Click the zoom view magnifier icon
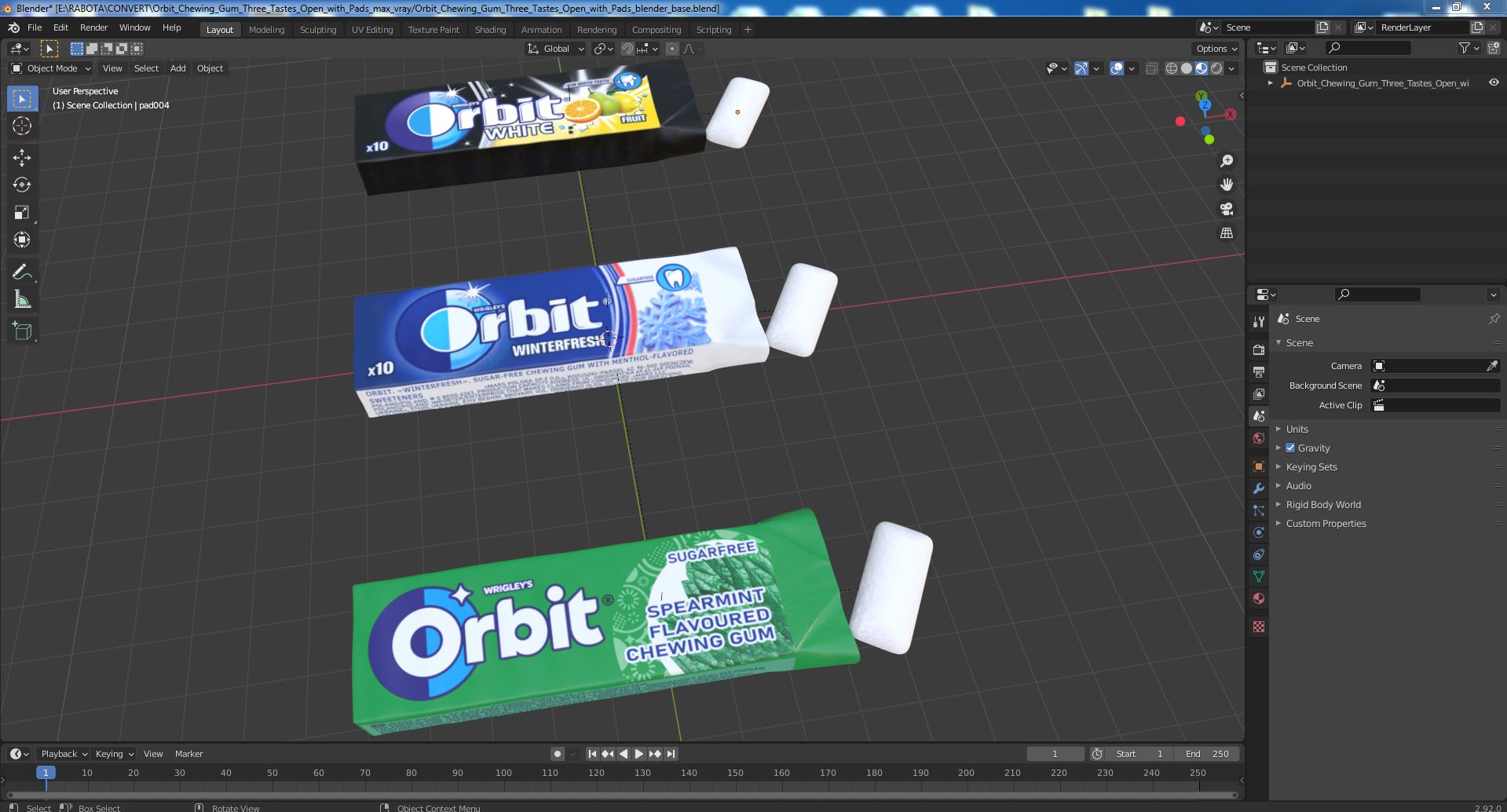Screen dimensions: 1507x812 [x=1227, y=161]
